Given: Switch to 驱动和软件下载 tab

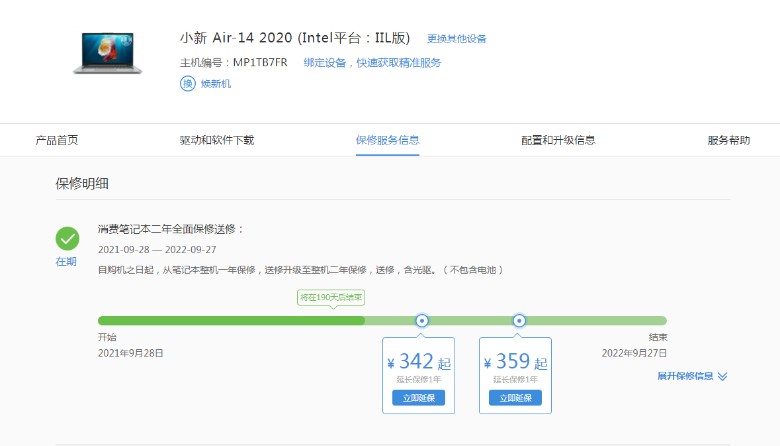Looking at the screenshot, I should pos(217,140).
